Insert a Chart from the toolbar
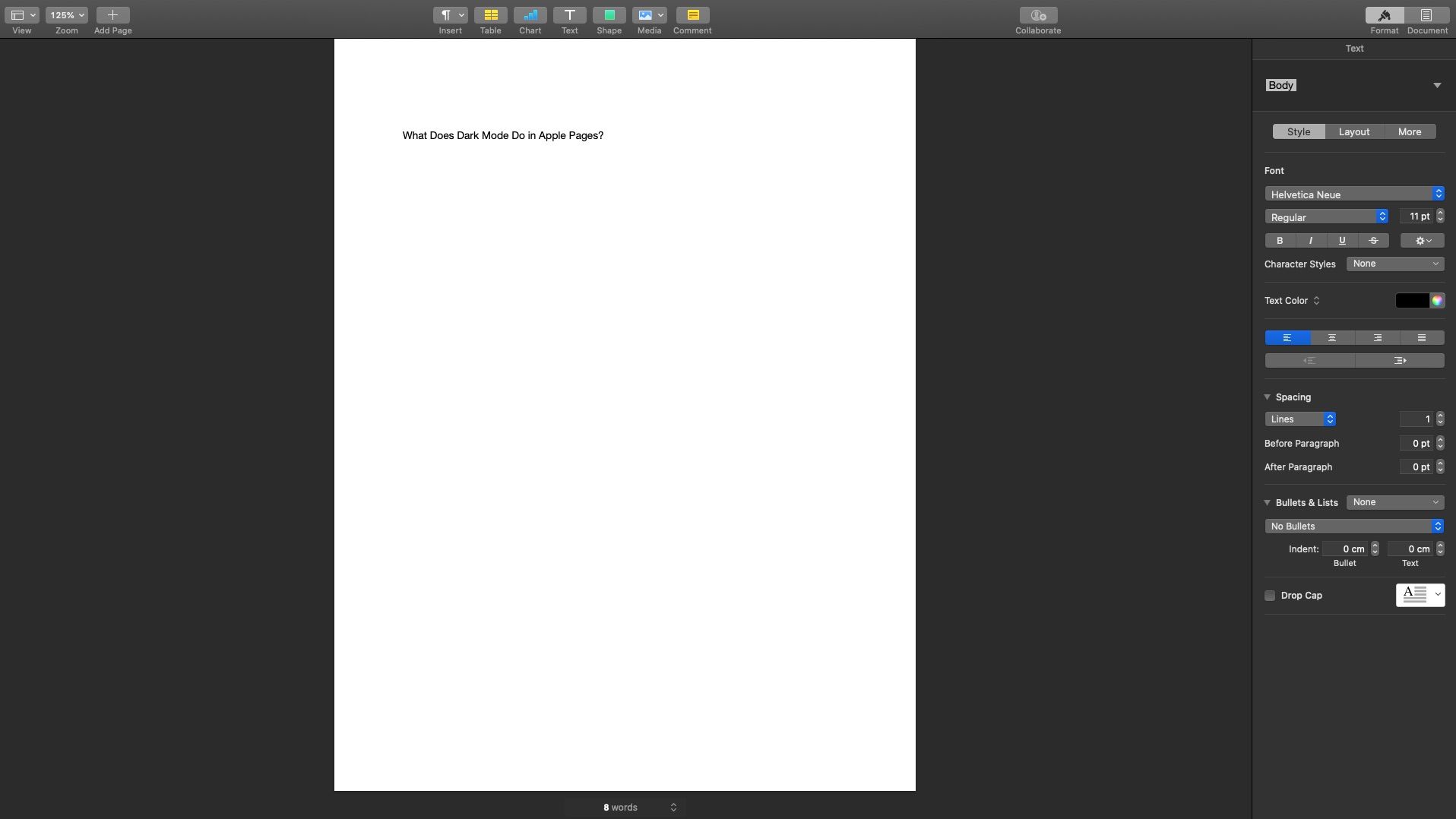The image size is (1456, 819). pos(530,15)
